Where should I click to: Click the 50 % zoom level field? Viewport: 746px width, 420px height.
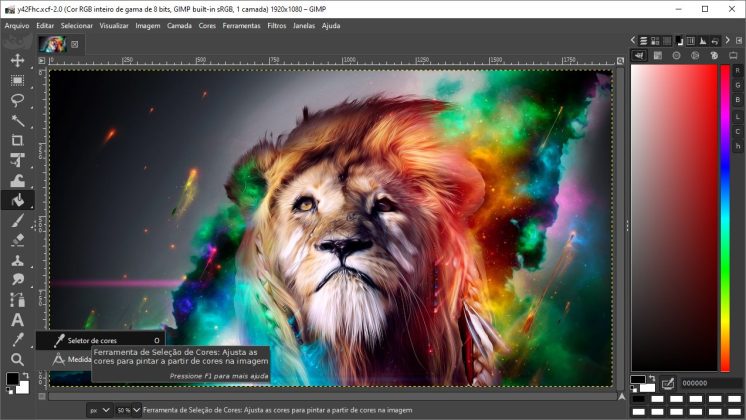(x=124, y=410)
